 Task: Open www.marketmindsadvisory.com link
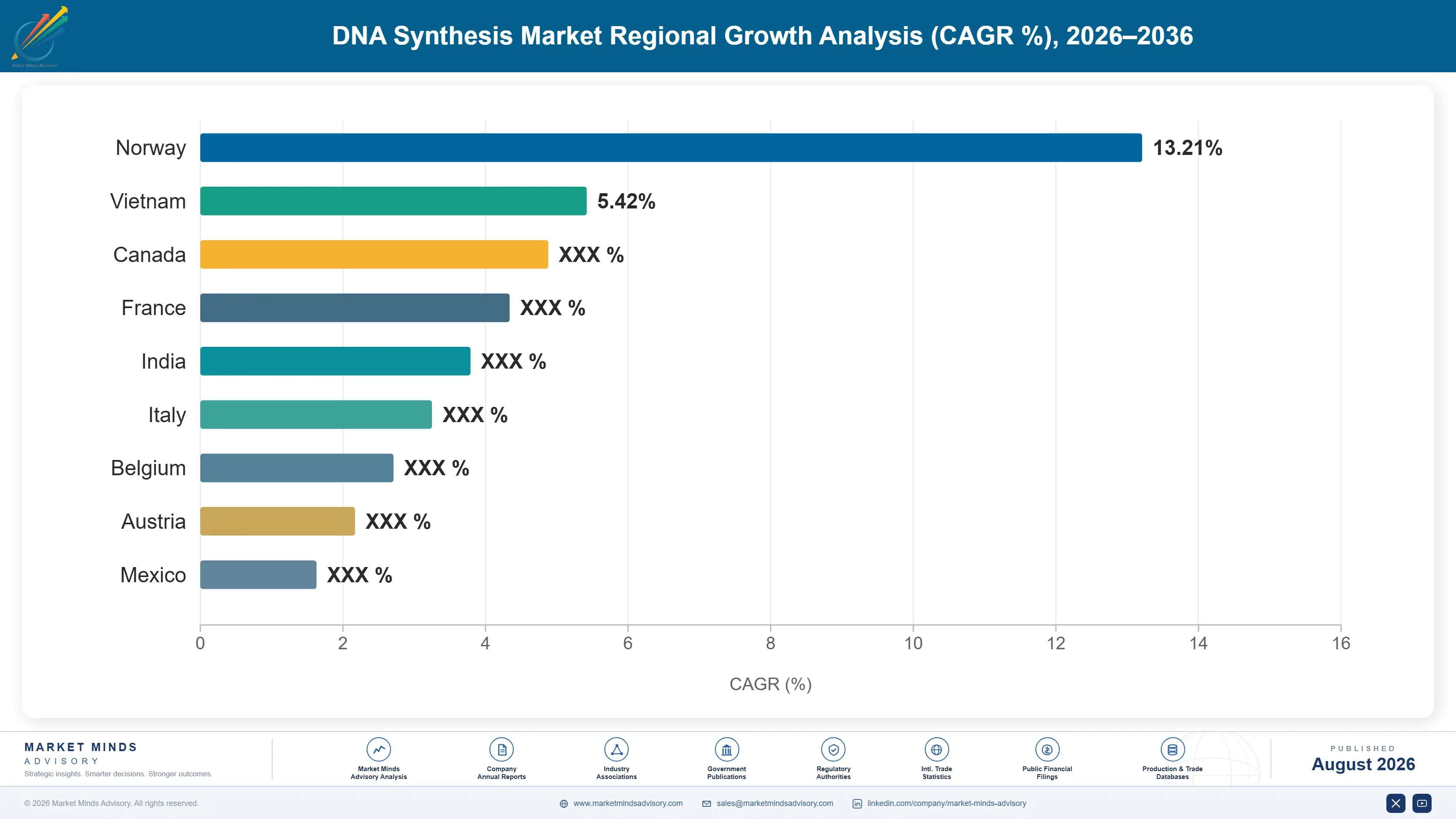[628, 803]
